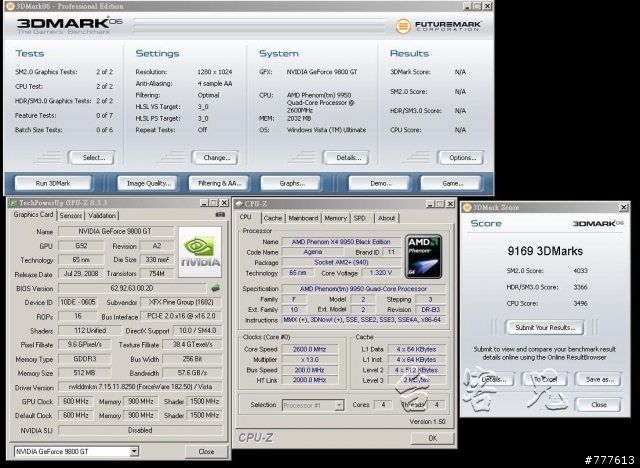Click the Subvendor XFX Pine Group field
This screenshot has height=468, width=640.
[x=181, y=302]
